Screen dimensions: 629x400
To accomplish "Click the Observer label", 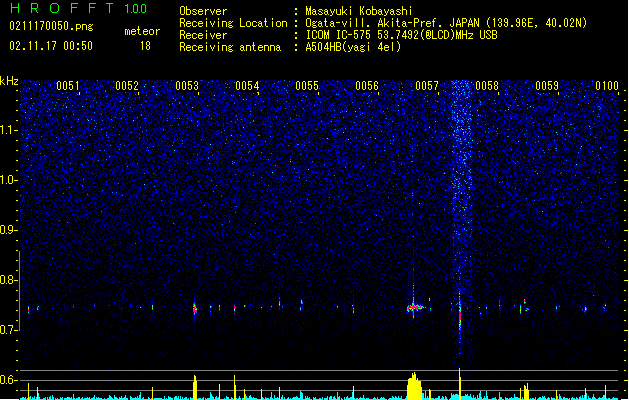I will (x=203, y=11).
